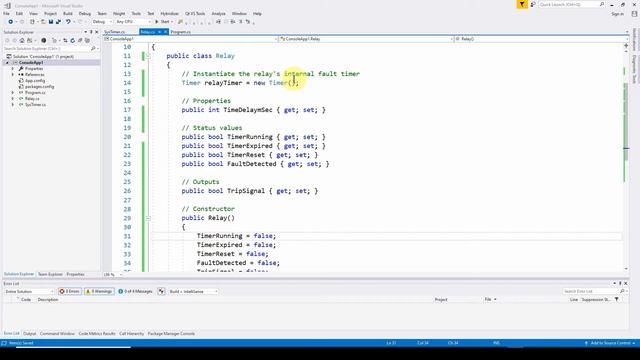This screenshot has height=360, width=640.
Task: Open the editor zoom percentage dropdown
Action: (x=113, y=275)
